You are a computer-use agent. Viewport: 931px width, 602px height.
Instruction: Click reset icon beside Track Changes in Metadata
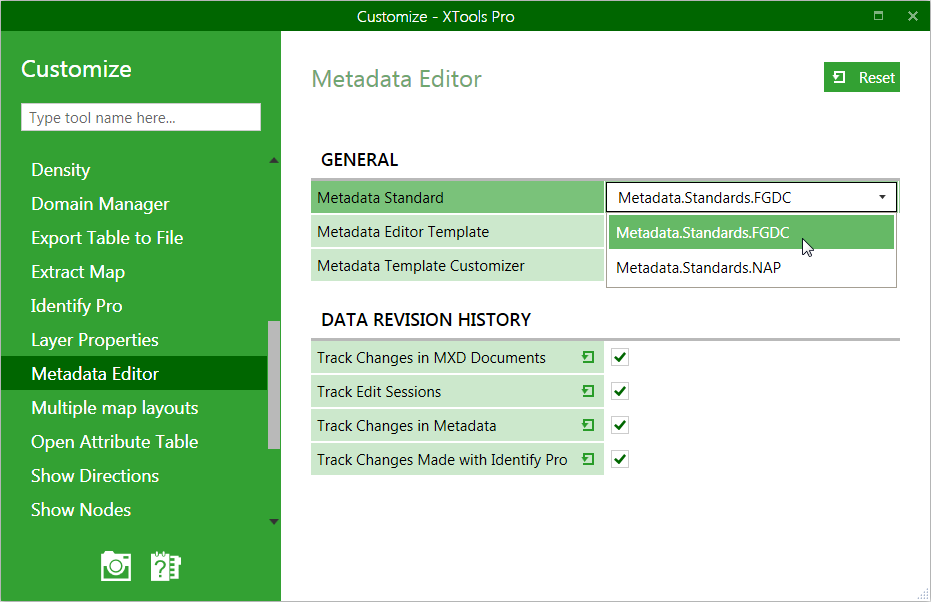(x=588, y=425)
